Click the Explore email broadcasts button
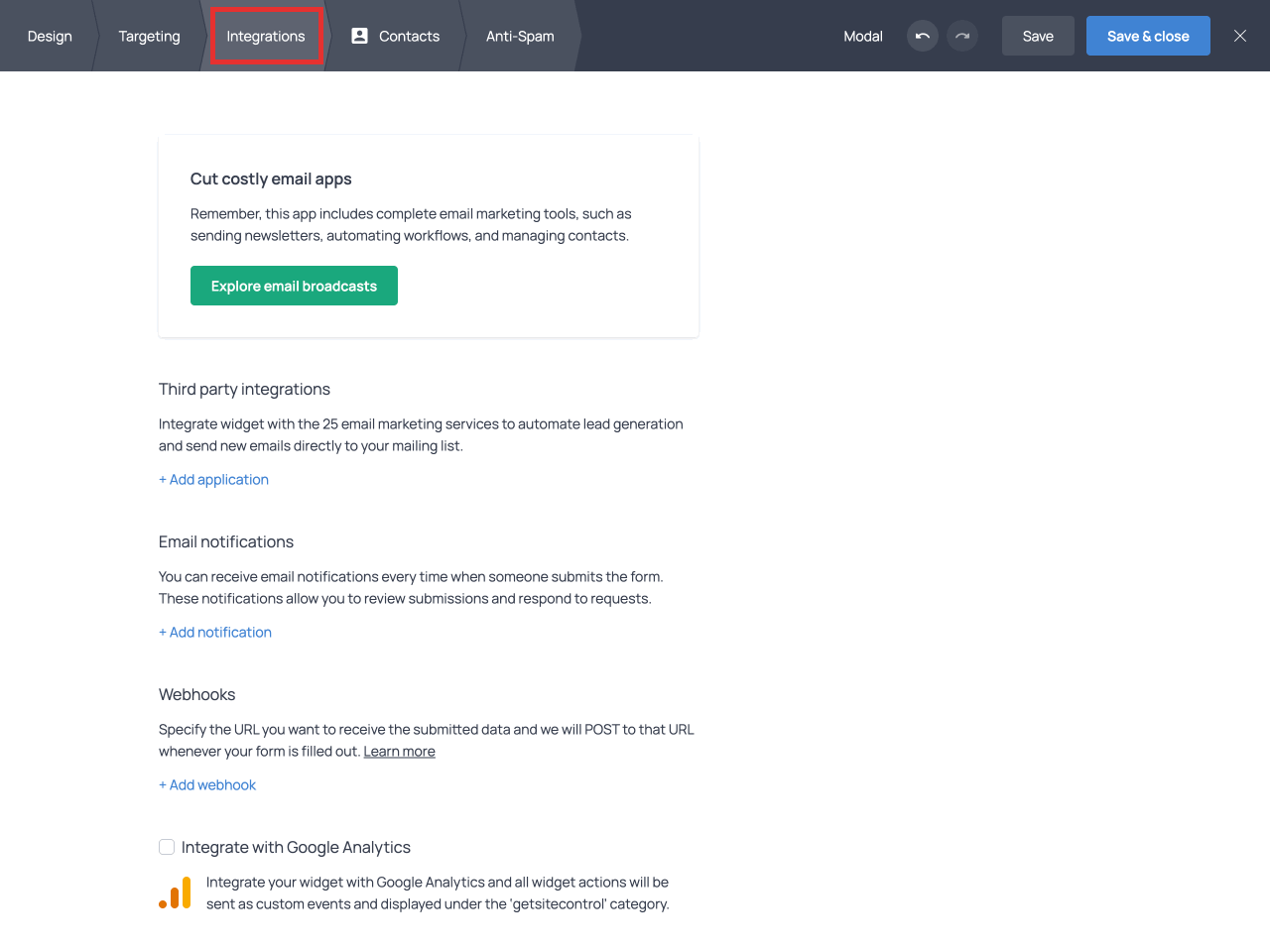This screenshot has height=952, width=1270. click(294, 286)
